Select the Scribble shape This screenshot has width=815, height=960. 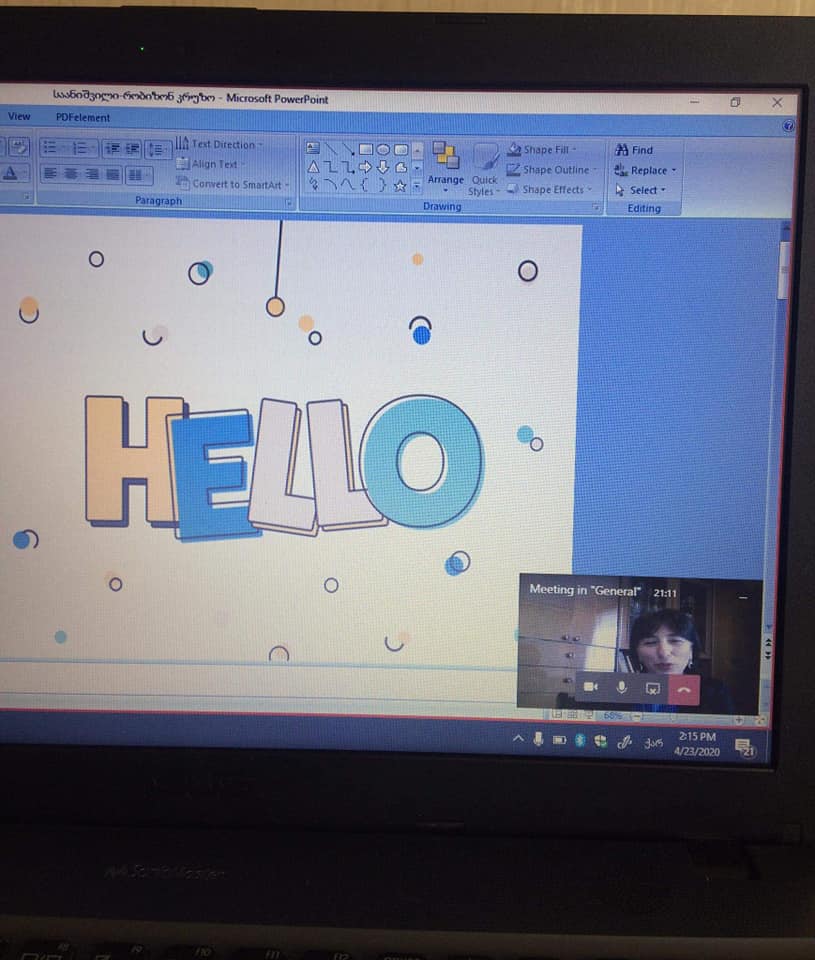[x=313, y=184]
